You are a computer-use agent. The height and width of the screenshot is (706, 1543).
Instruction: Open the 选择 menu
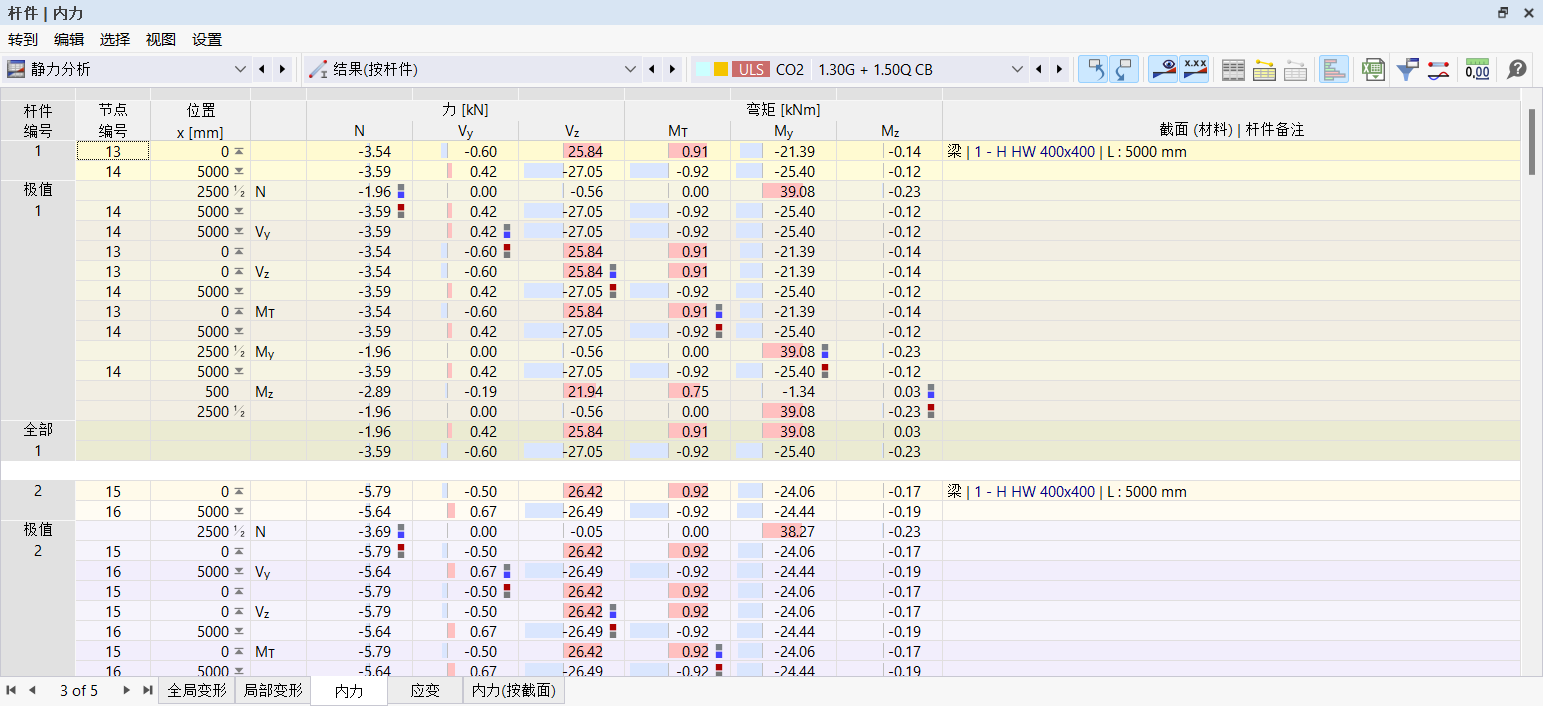click(x=115, y=40)
